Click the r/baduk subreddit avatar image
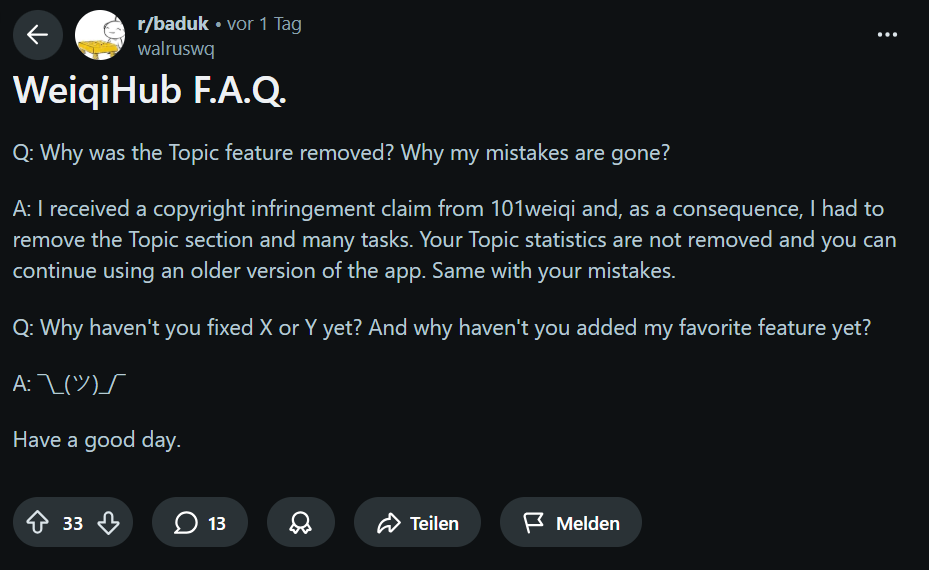Image resolution: width=929 pixels, height=570 pixels. click(x=101, y=36)
